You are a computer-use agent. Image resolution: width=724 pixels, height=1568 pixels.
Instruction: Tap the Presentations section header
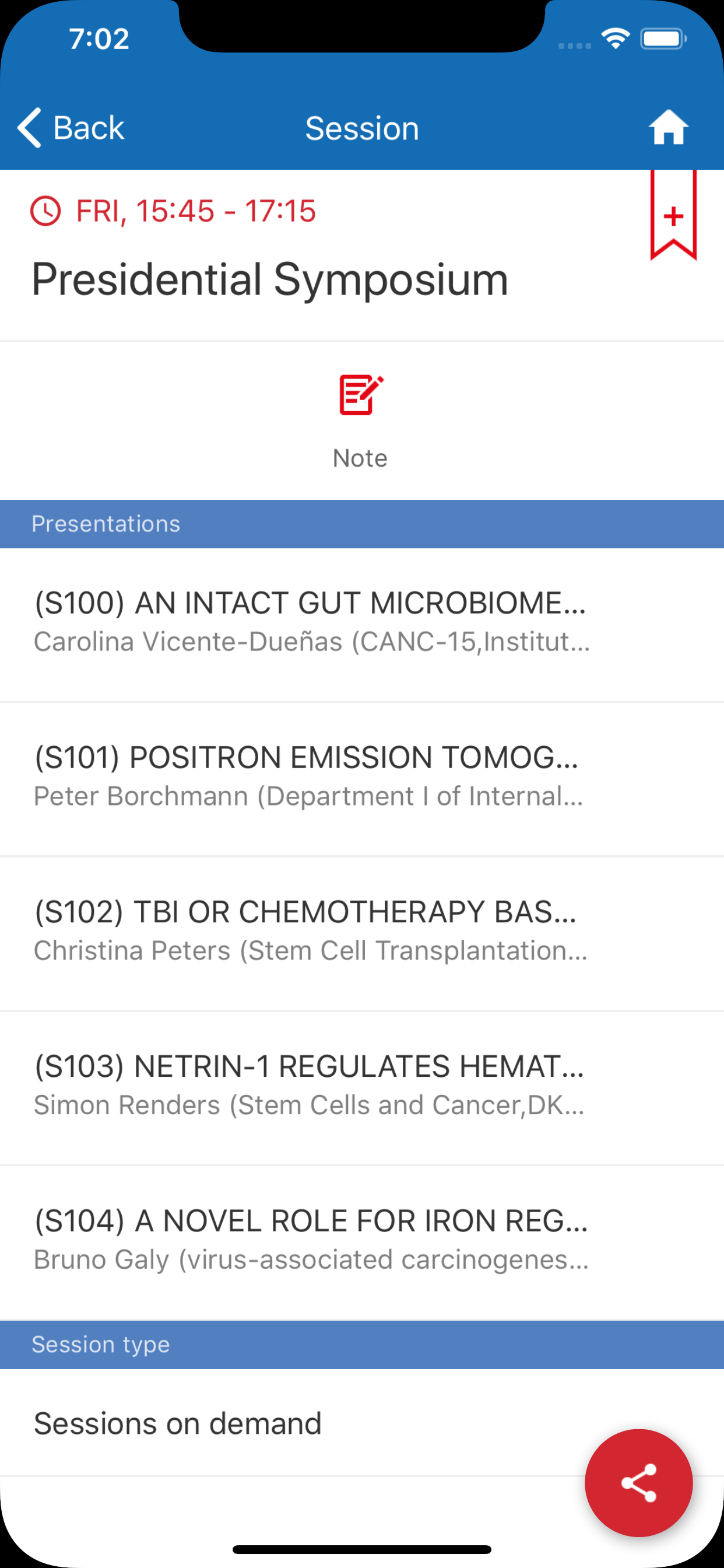coord(106,524)
